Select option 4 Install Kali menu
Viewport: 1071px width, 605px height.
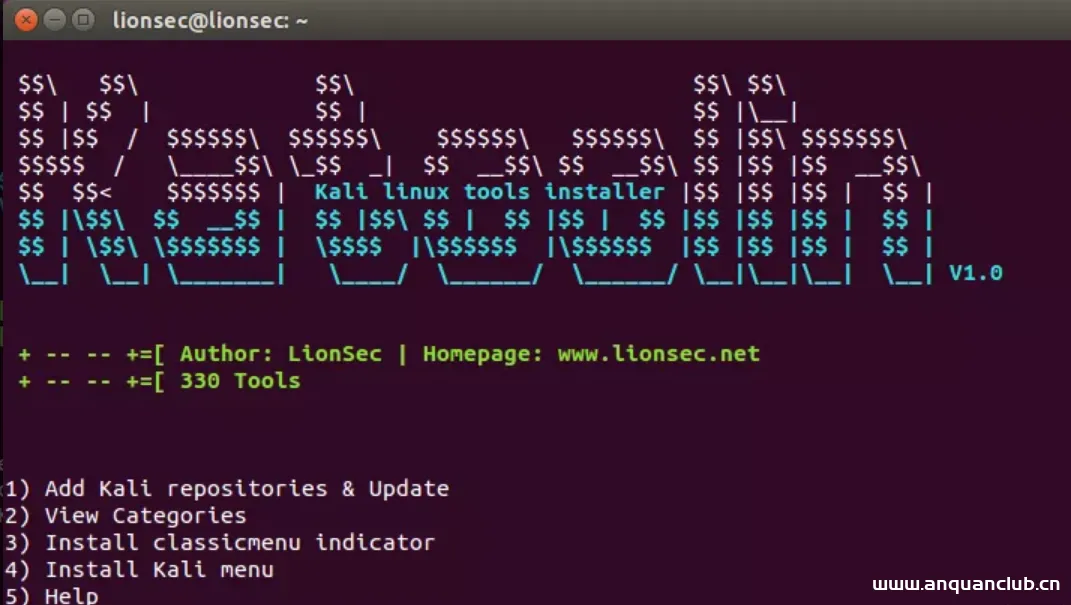coord(135,569)
